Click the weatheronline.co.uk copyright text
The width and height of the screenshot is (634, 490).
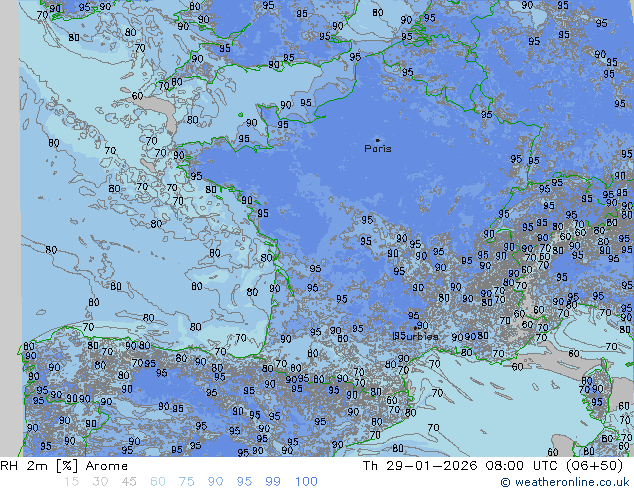tap(565, 482)
